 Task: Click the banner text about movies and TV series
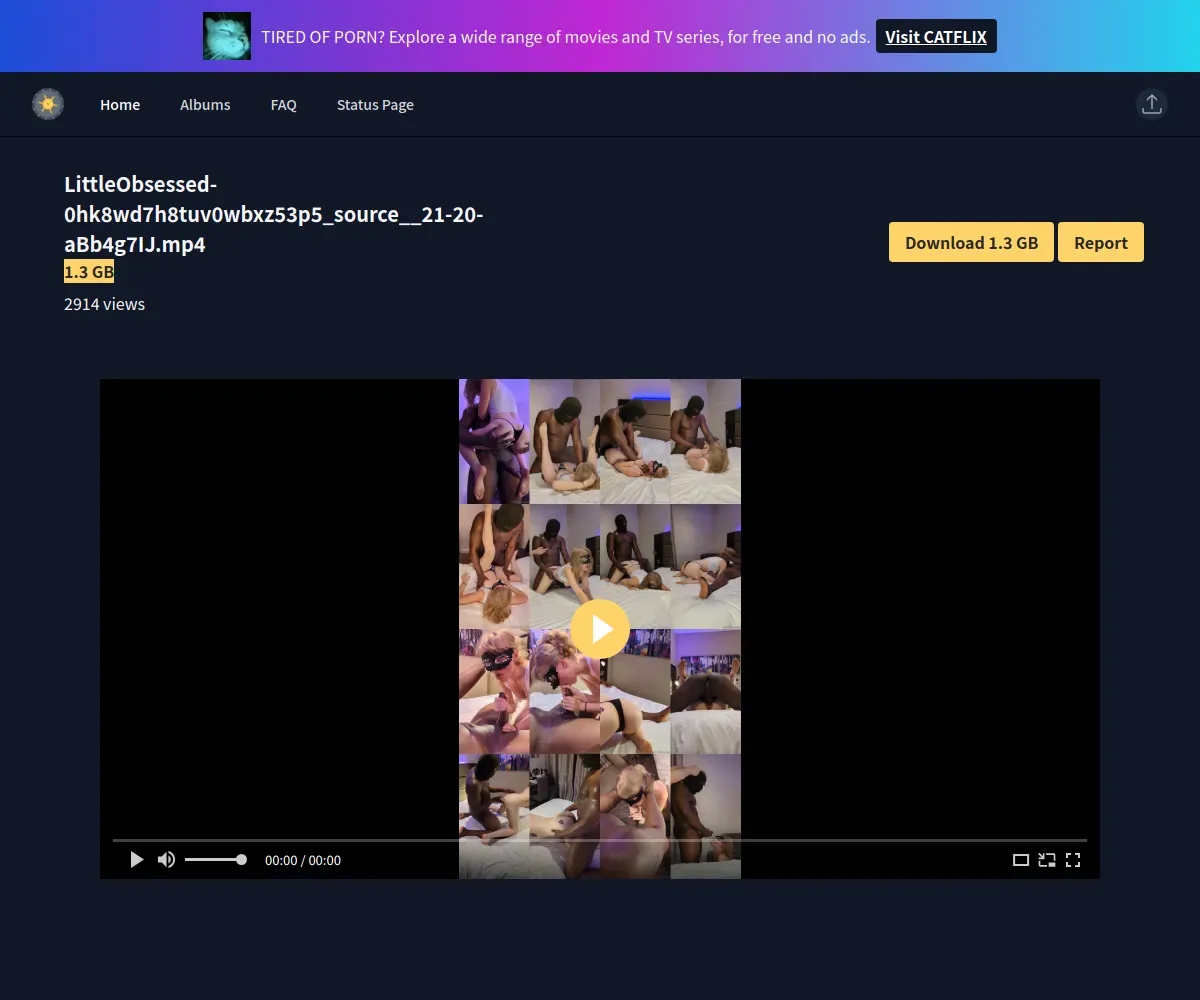point(565,37)
